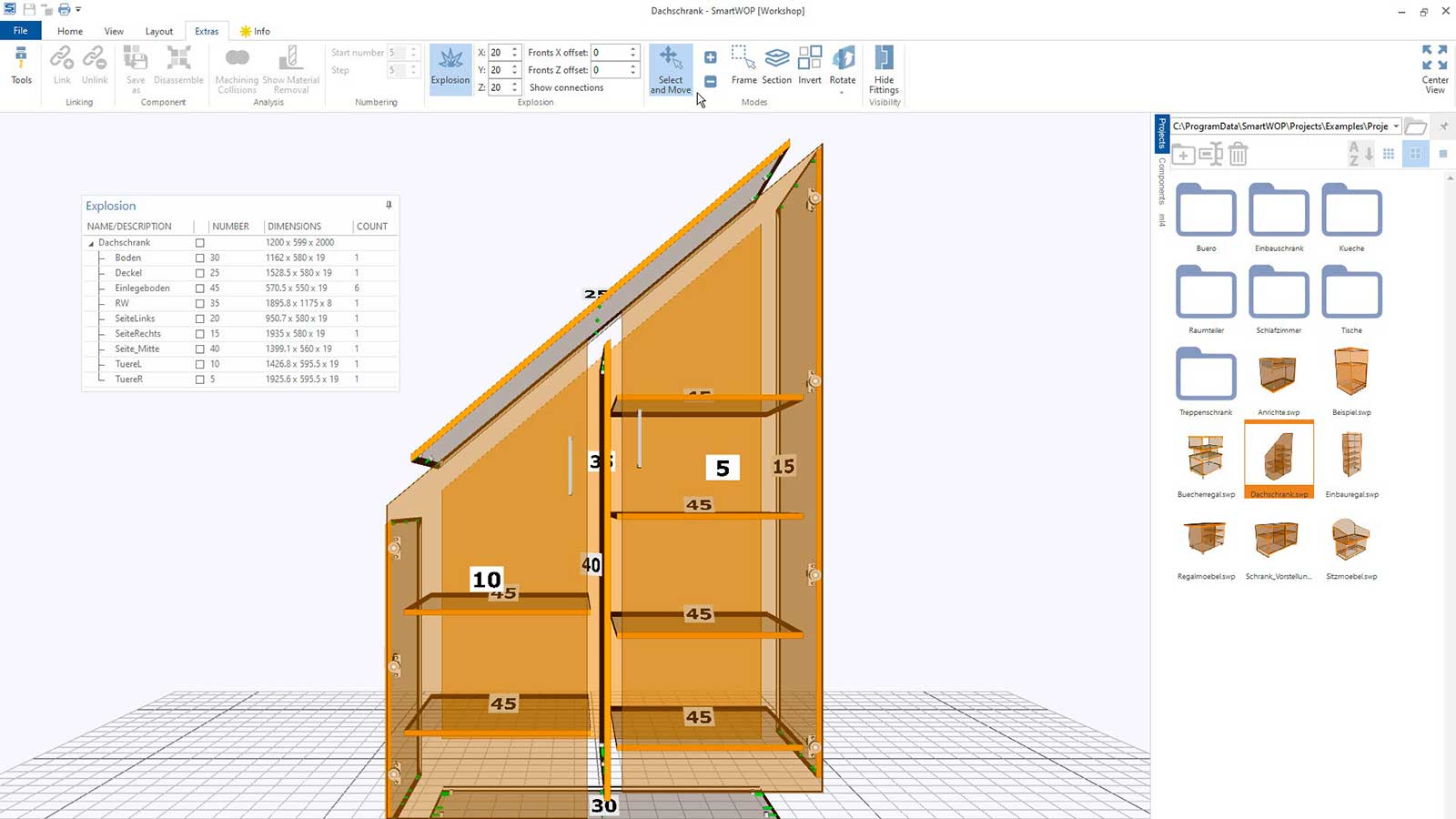This screenshot has height=819, width=1456.
Task: Check the Einlegeboden part checkbox
Action: [200, 288]
